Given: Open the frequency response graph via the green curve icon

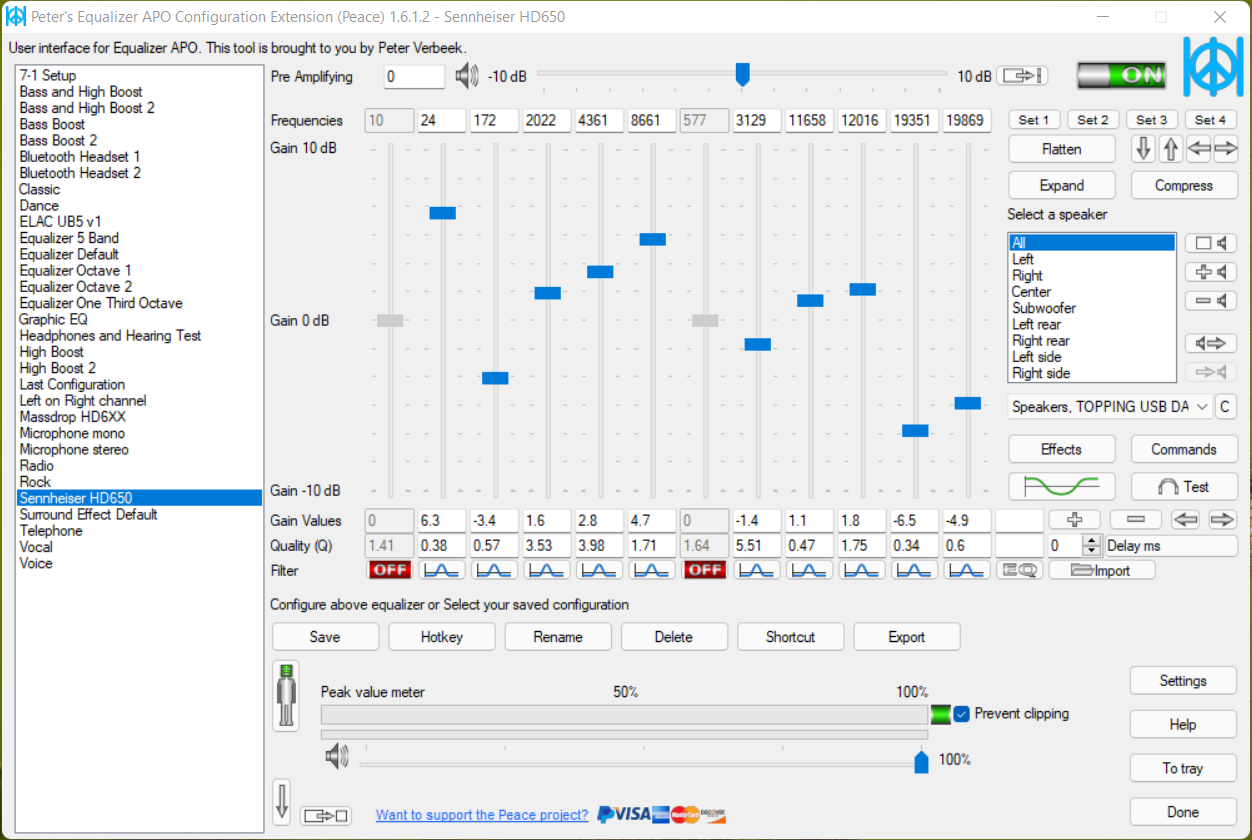Looking at the screenshot, I should pyautogui.click(x=1062, y=486).
